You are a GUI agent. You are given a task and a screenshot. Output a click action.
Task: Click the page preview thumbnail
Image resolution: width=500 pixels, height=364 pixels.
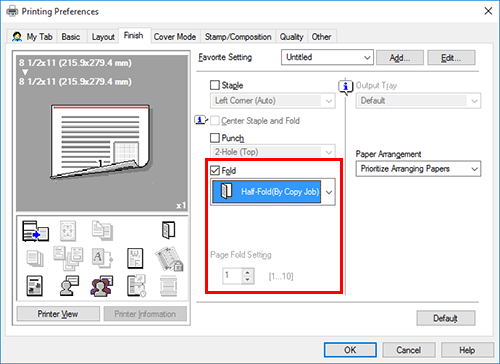tap(101, 142)
